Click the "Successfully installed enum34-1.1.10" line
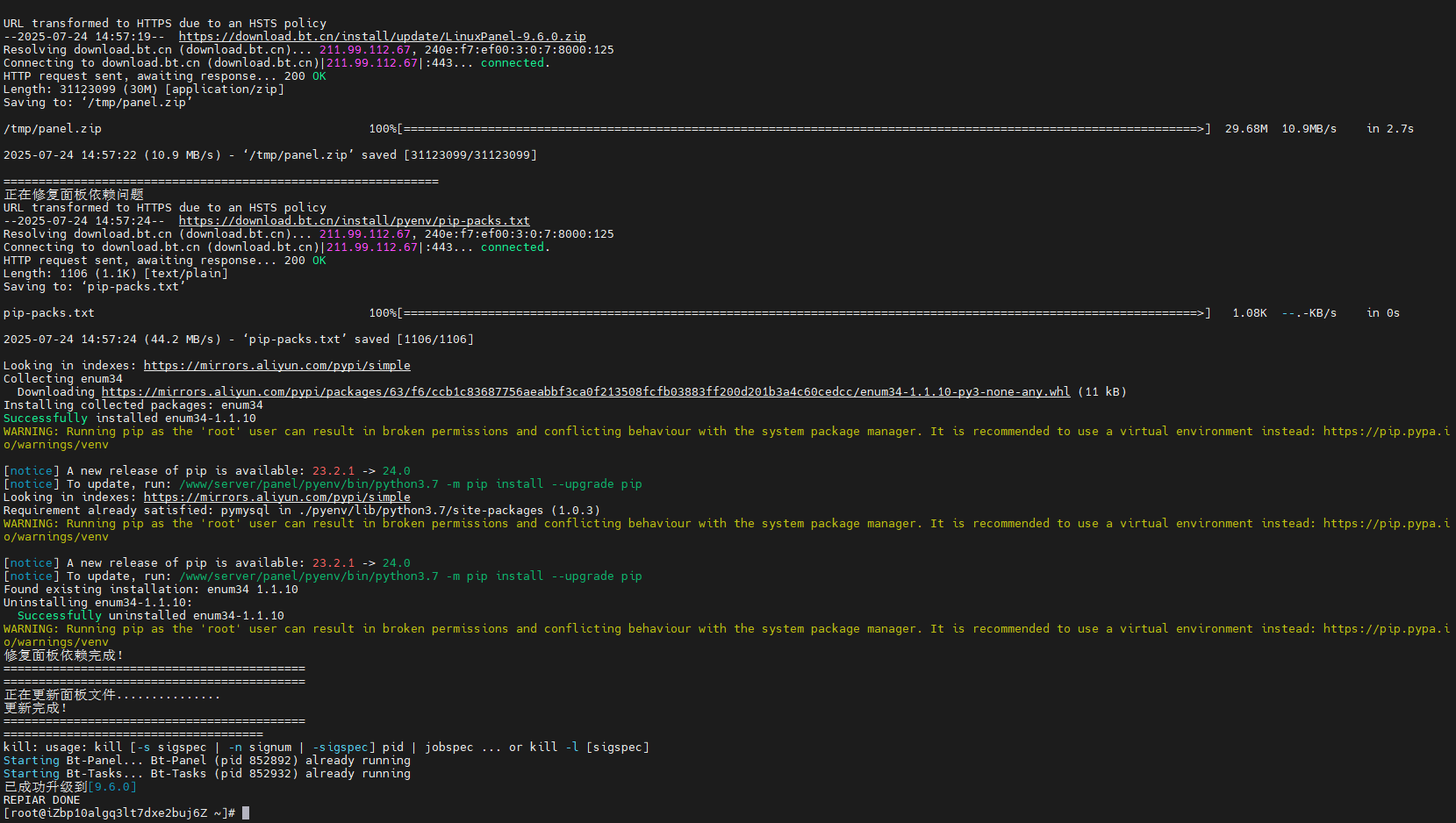Viewport: 1456px width, 823px height. [130, 419]
